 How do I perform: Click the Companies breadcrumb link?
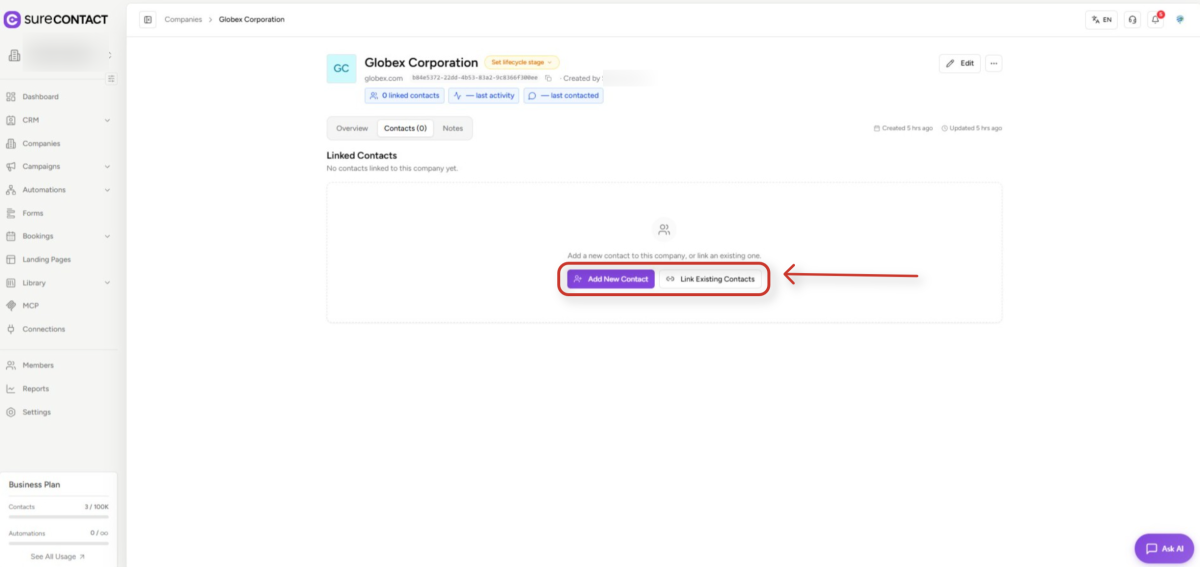pos(183,19)
